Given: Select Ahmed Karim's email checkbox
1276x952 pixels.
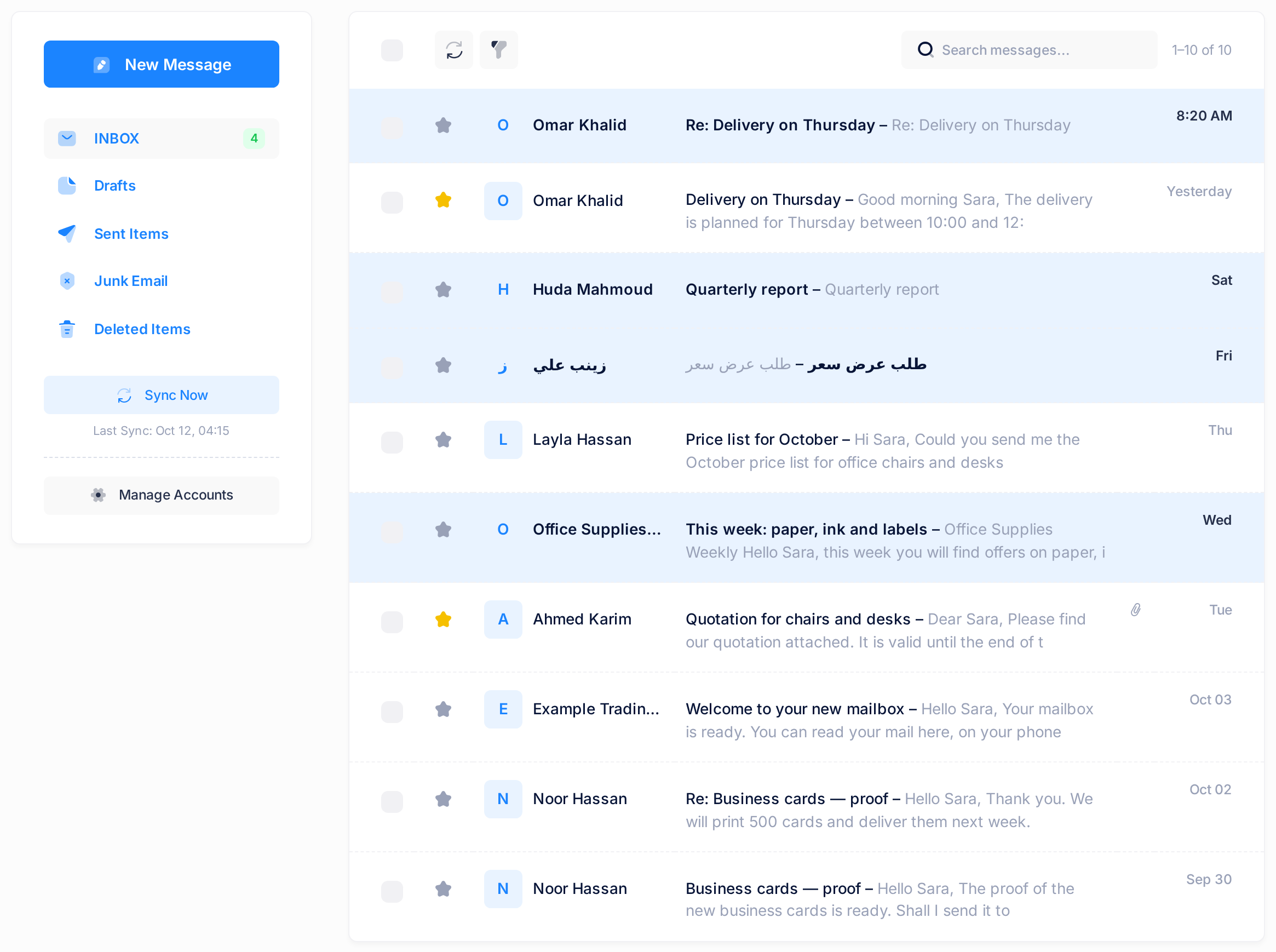Looking at the screenshot, I should tap(392, 622).
